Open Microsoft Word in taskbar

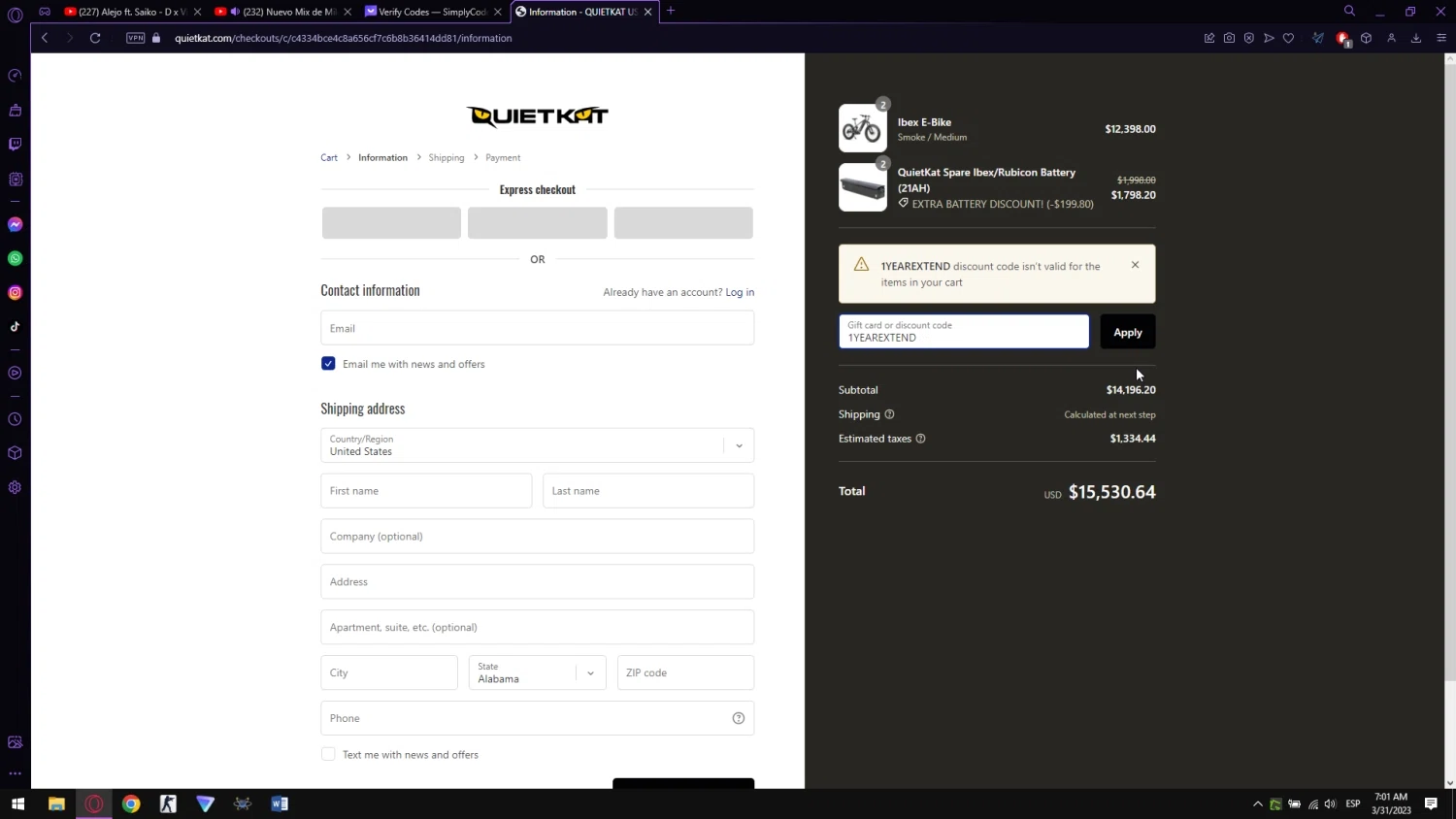280,803
